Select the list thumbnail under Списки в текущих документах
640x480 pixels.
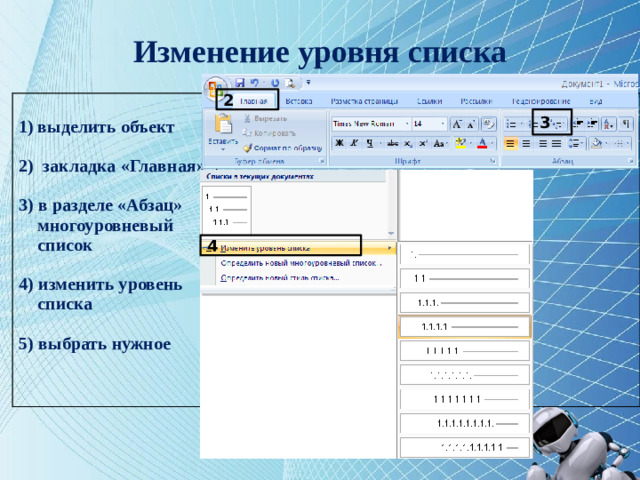click(227, 209)
